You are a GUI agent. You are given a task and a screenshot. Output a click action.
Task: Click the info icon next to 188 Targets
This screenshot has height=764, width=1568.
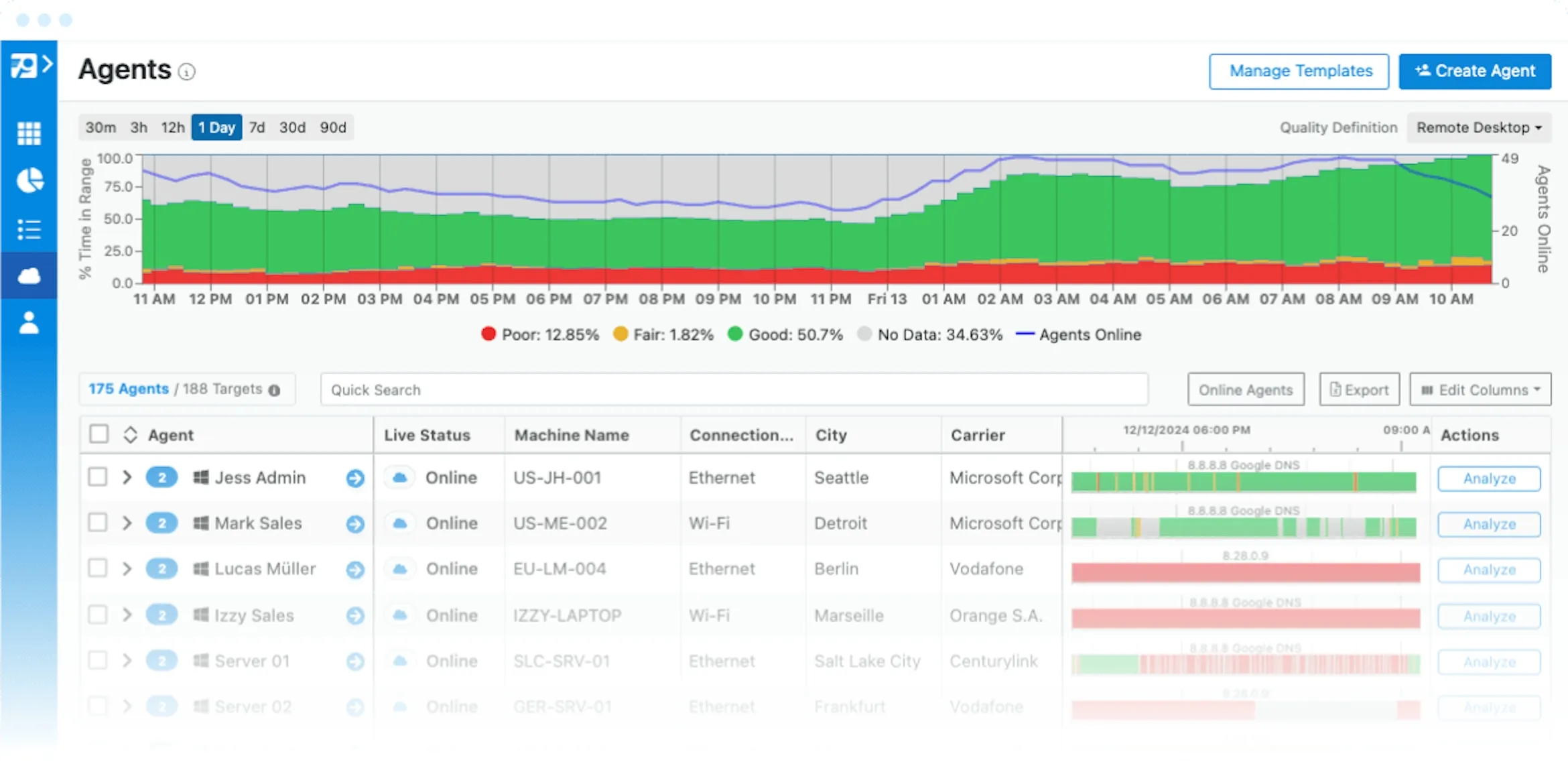[274, 390]
